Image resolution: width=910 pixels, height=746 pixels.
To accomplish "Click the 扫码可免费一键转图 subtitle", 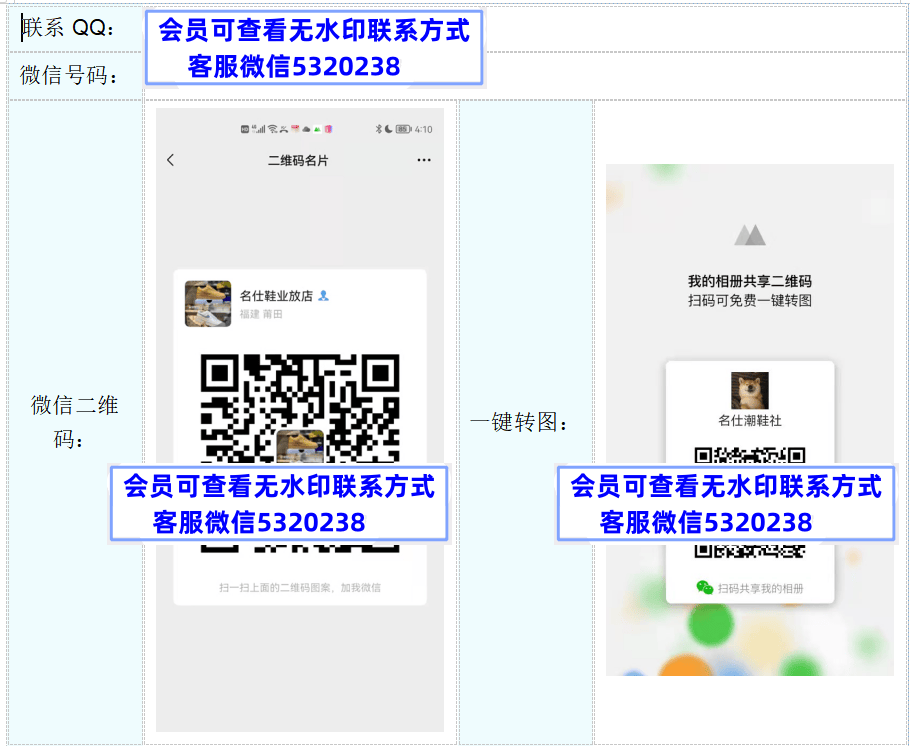I will pos(749,301).
